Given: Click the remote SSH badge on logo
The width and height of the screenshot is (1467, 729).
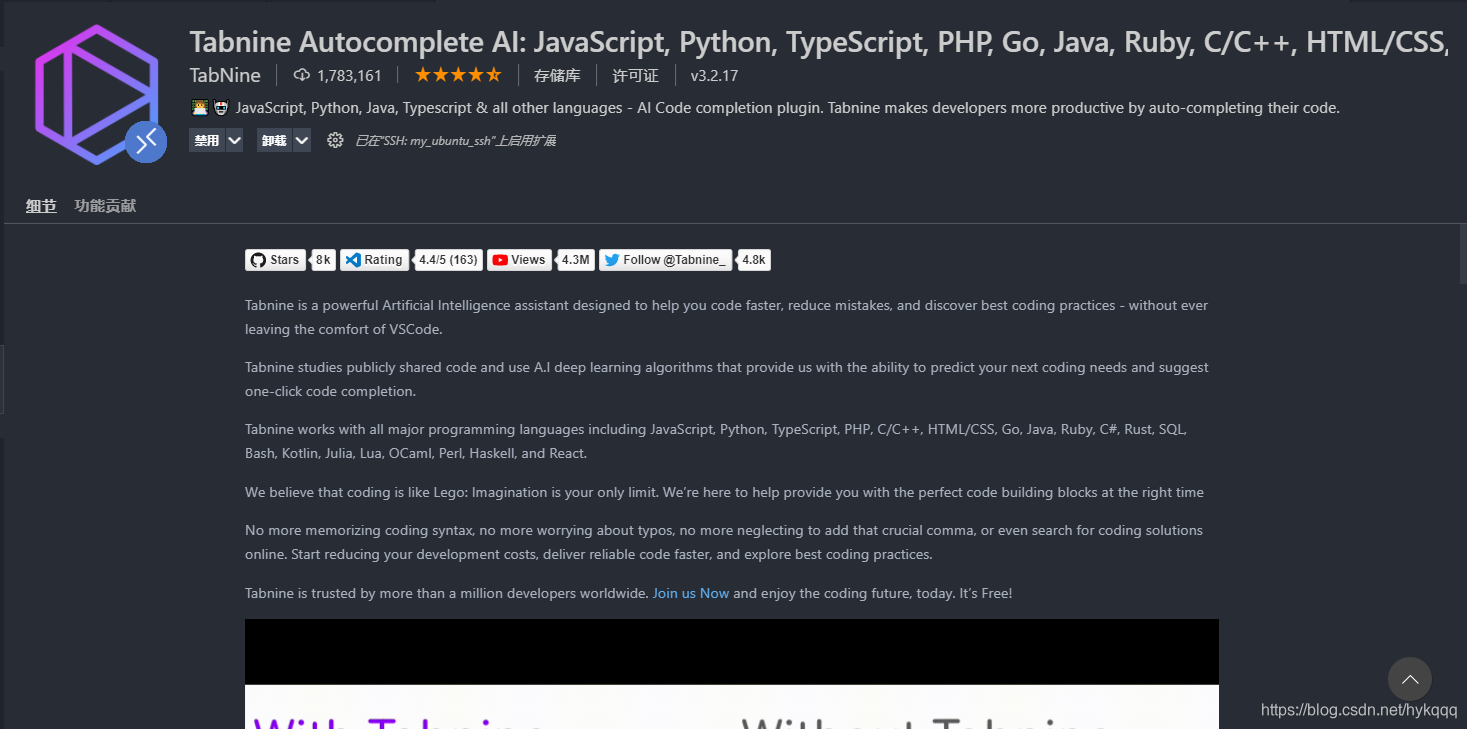Looking at the screenshot, I should point(146,142).
